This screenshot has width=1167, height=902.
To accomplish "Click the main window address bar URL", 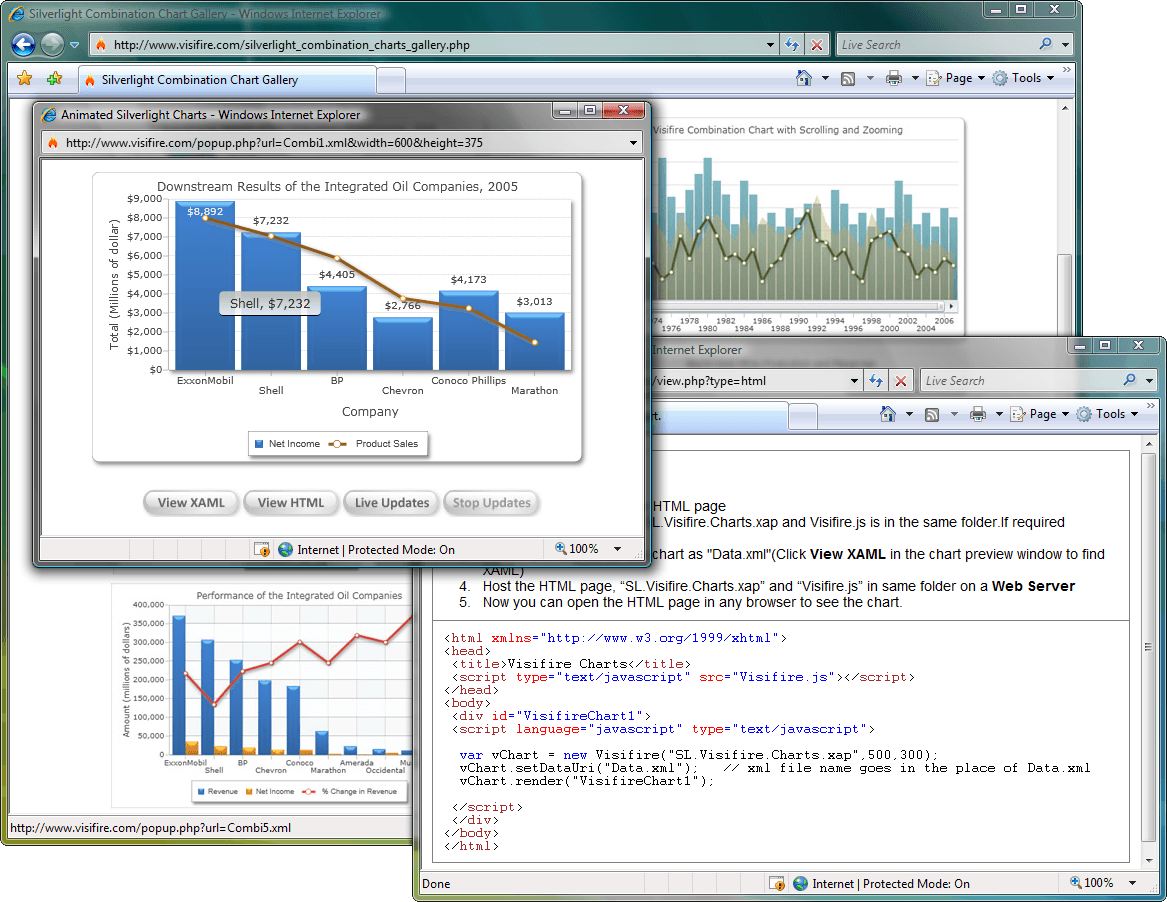I will pos(291,45).
